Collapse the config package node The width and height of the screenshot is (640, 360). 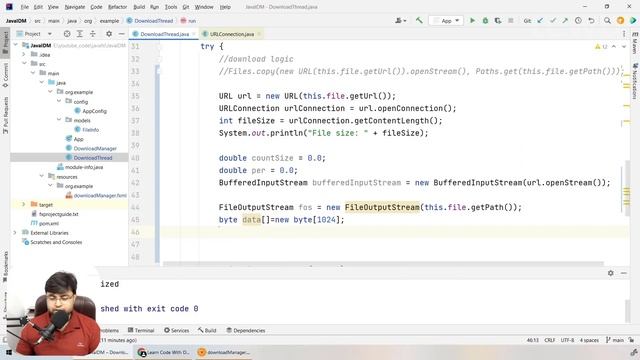[x=59, y=101]
